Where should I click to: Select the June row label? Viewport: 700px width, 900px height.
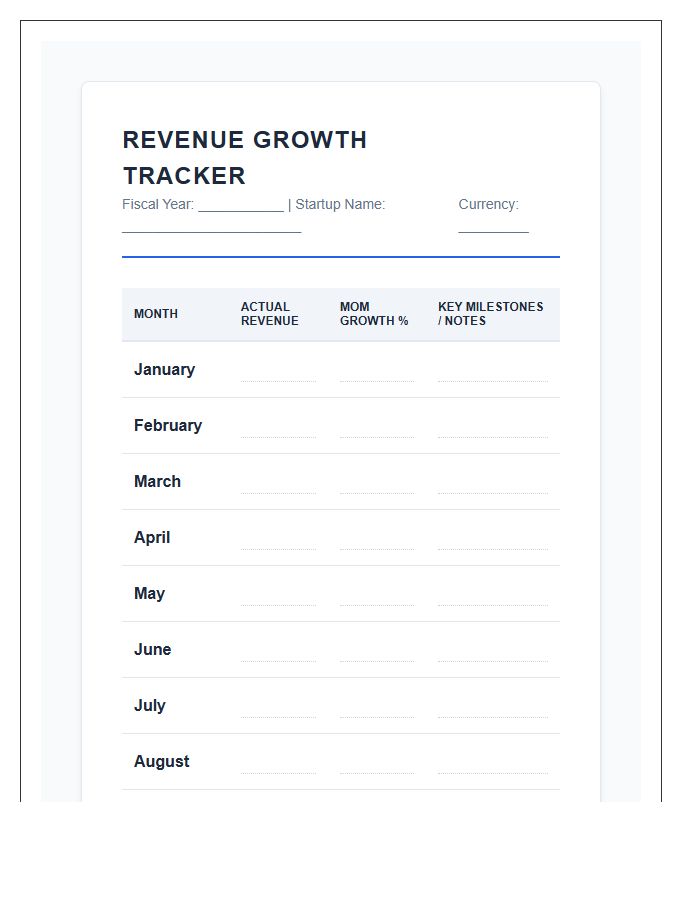coord(153,649)
